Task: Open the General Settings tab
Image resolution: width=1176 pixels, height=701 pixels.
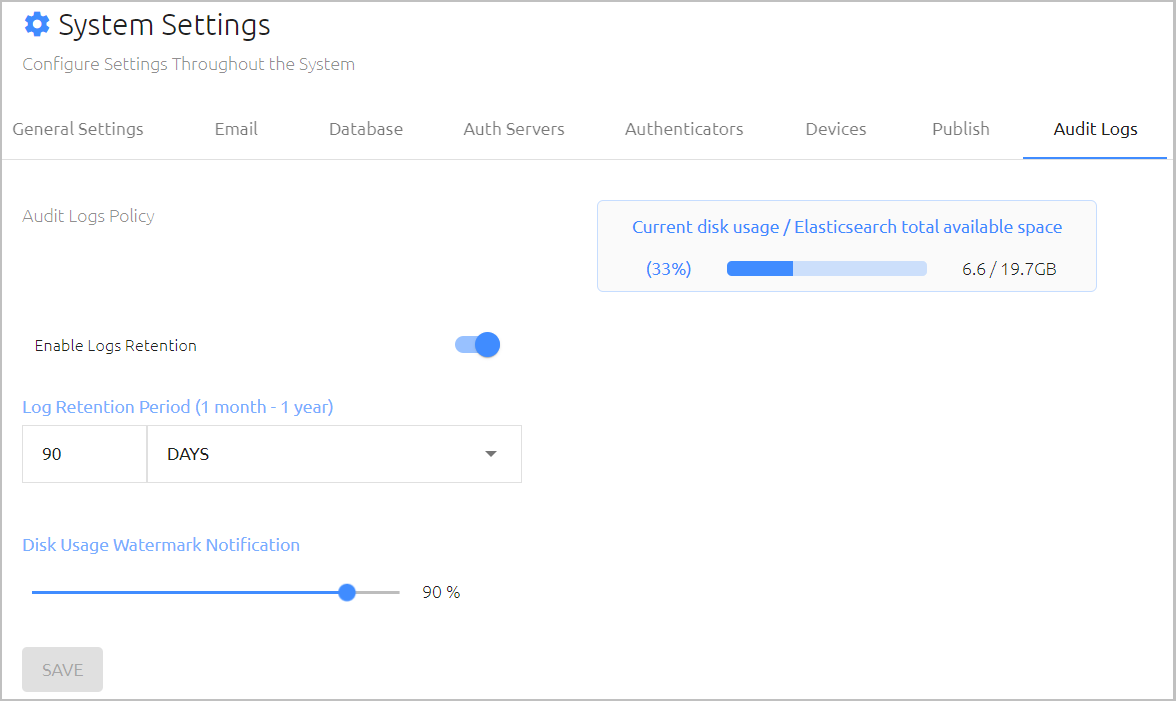Action: (78, 129)
